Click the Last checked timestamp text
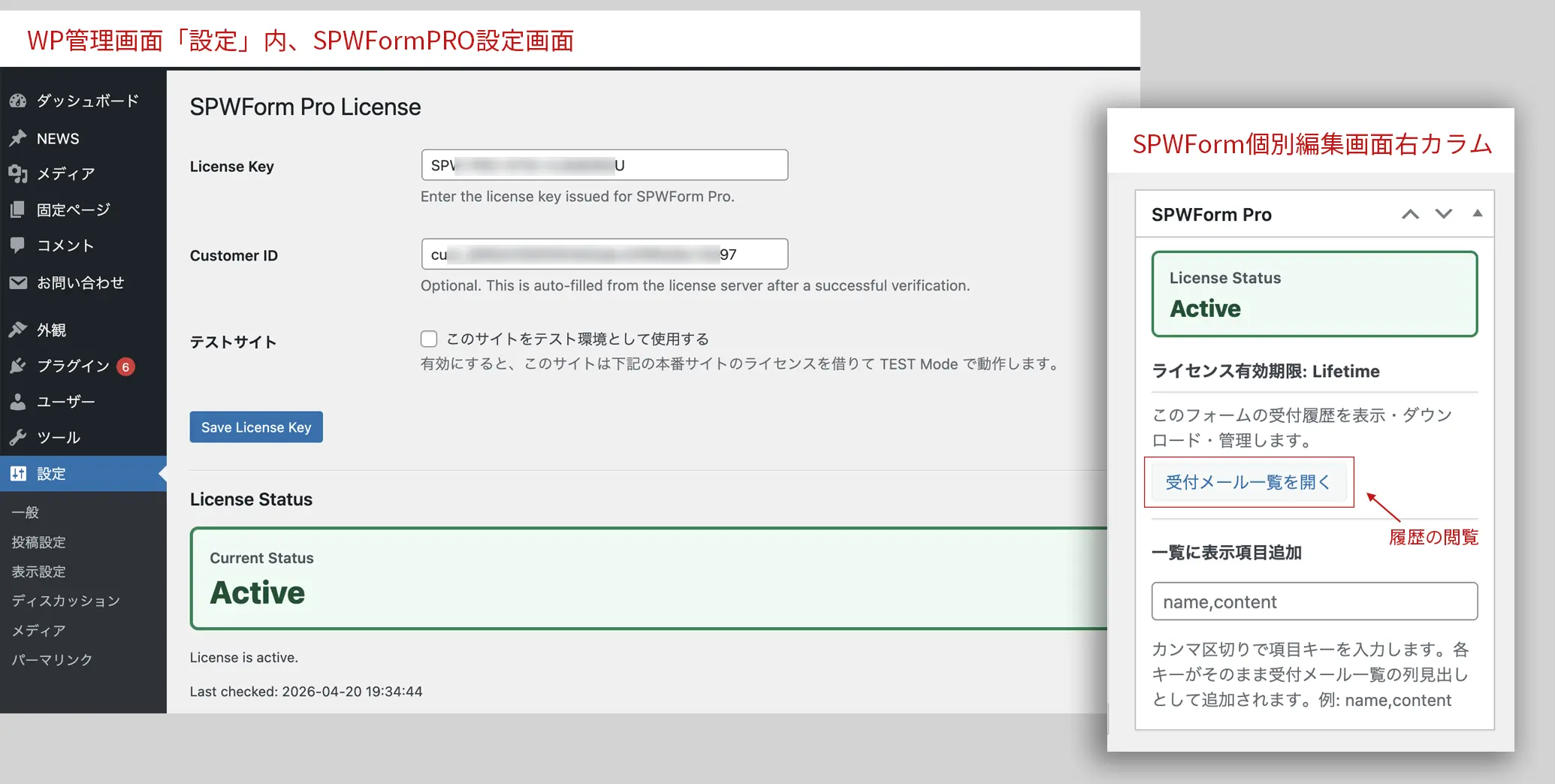This screenshot has width=1555, height=784. [306, 691]
